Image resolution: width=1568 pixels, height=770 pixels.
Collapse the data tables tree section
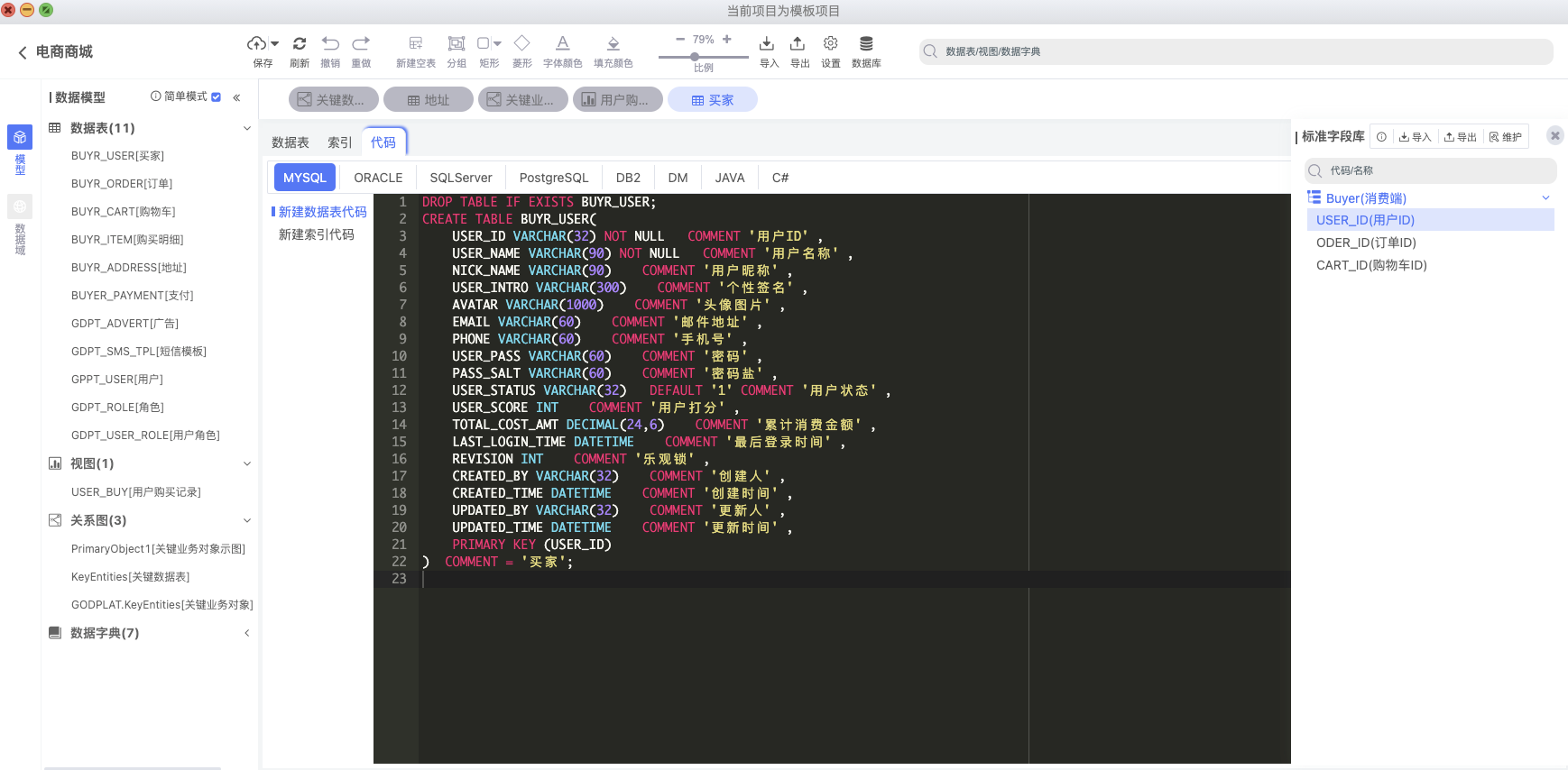246,128
